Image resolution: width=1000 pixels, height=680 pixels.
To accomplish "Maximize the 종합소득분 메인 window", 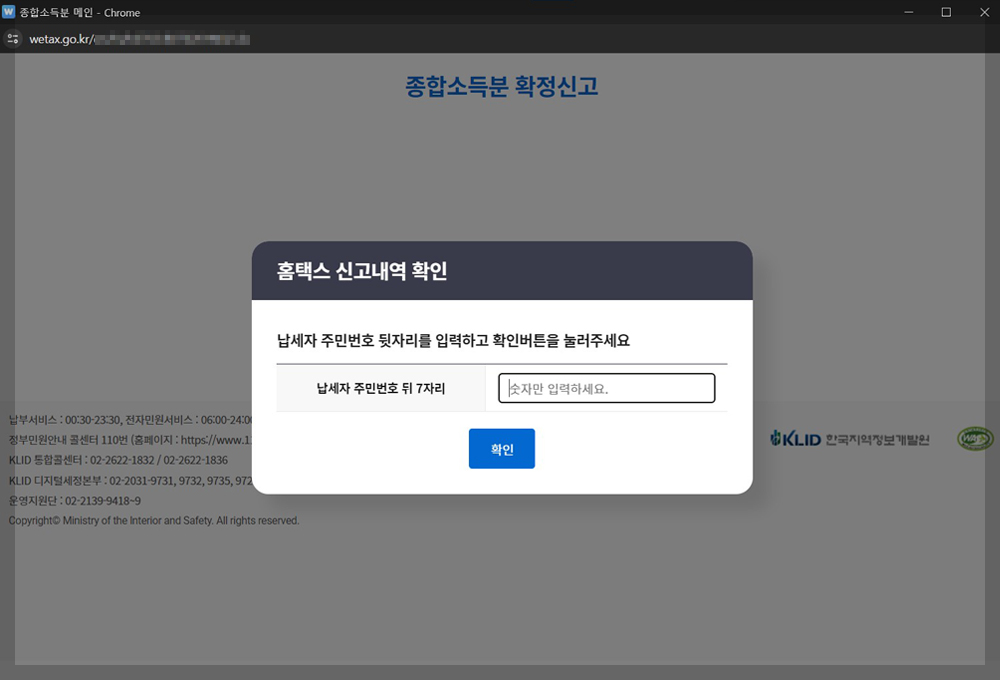I will pyautogui.click(x=944, y=12).
